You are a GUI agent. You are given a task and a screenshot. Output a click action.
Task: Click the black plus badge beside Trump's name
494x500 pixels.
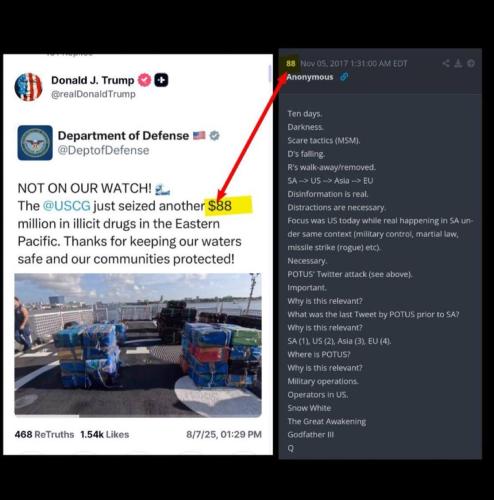click(x=161, y=80)
